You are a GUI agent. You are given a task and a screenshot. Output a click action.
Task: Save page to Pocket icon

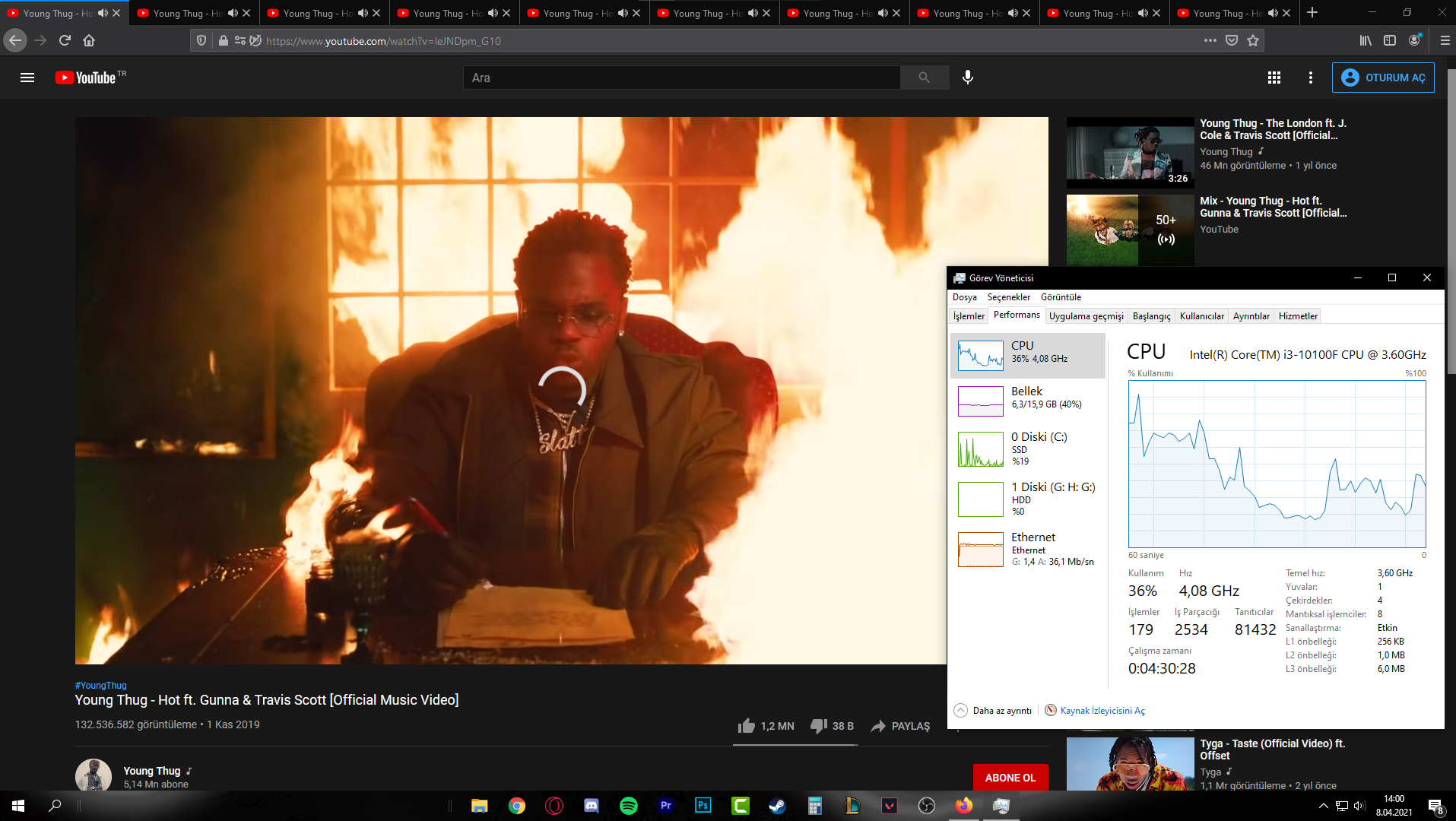click(1232, 40)
